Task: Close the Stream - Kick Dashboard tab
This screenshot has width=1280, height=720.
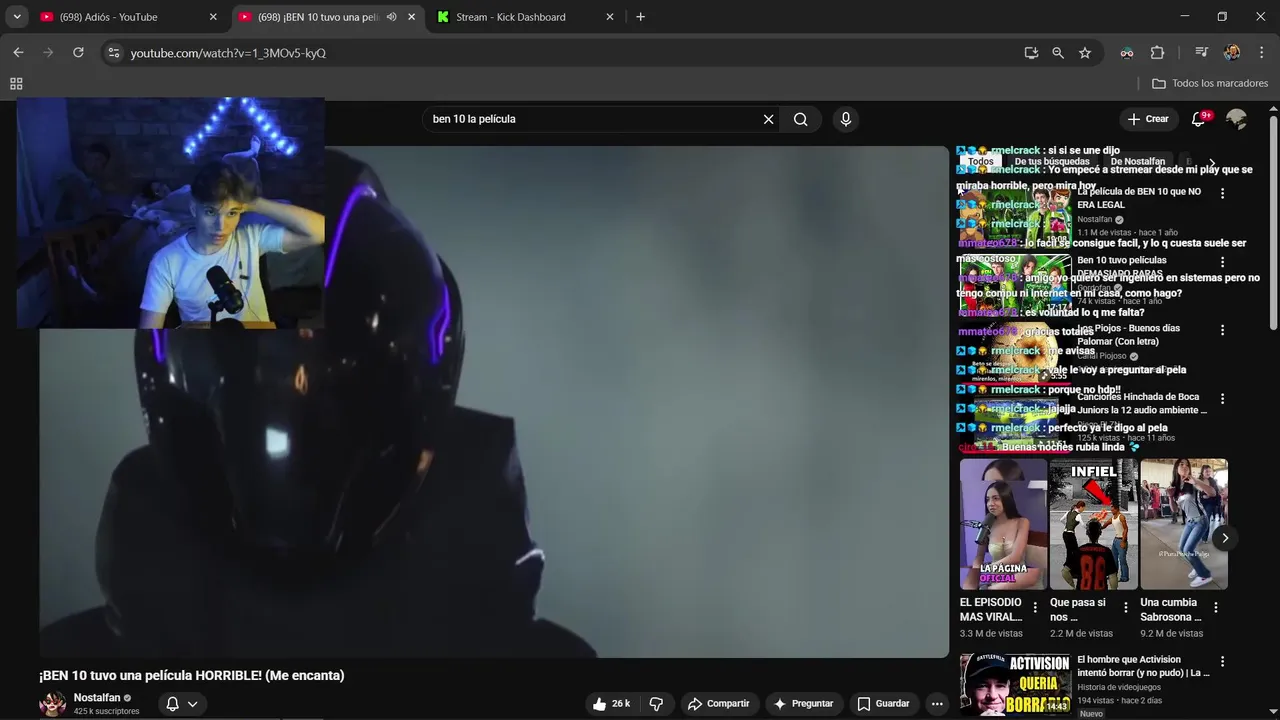Action: (610, 17)
